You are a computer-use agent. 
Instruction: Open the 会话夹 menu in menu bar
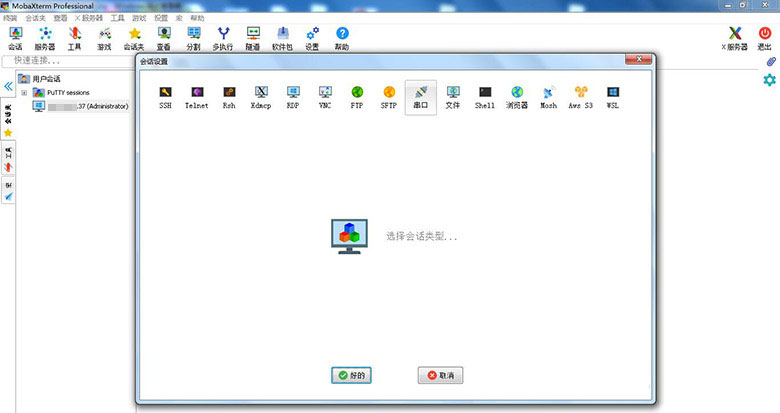pos(35,18)
